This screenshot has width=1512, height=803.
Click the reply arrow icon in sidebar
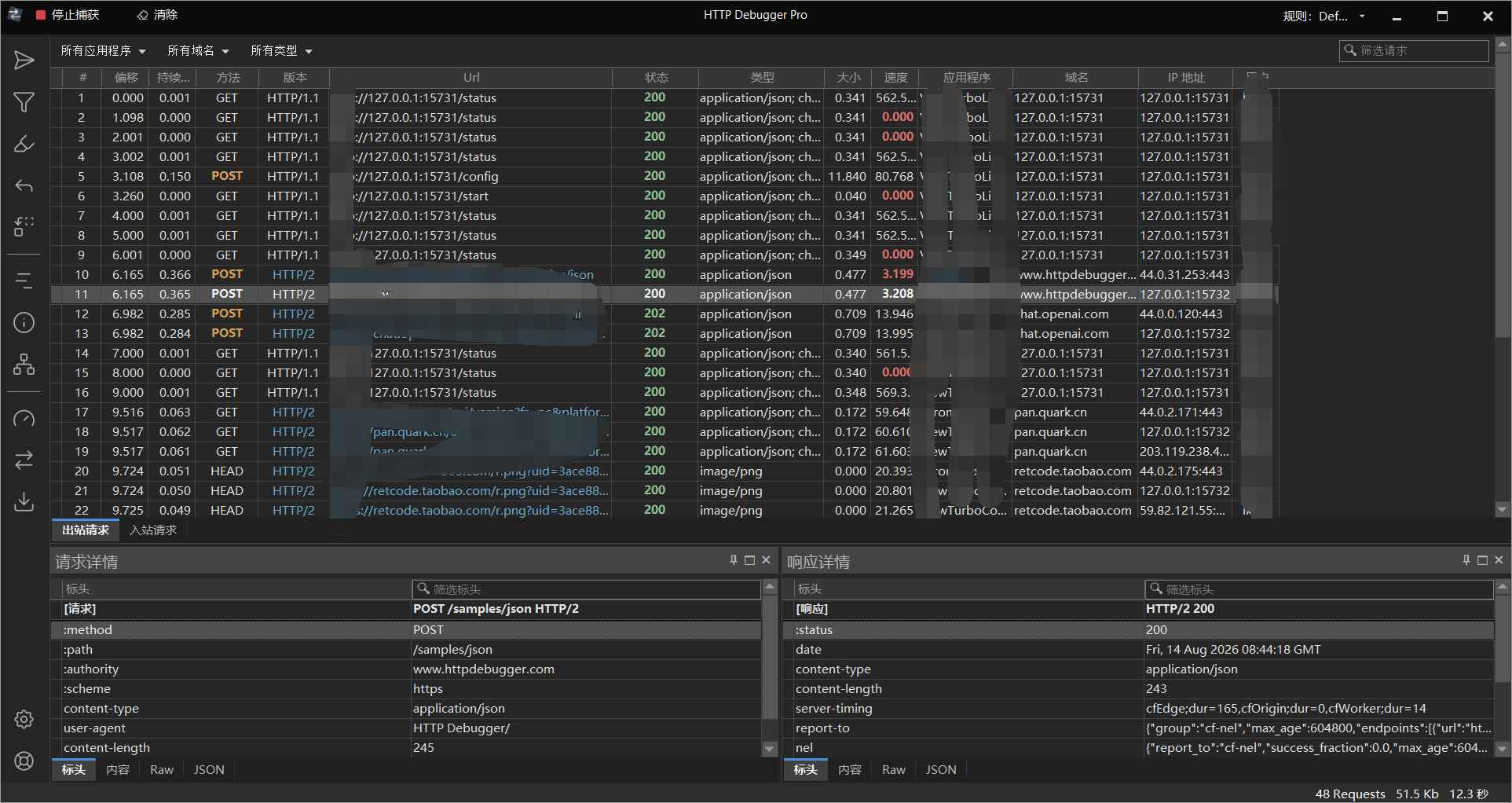click(x=24, y=185)
